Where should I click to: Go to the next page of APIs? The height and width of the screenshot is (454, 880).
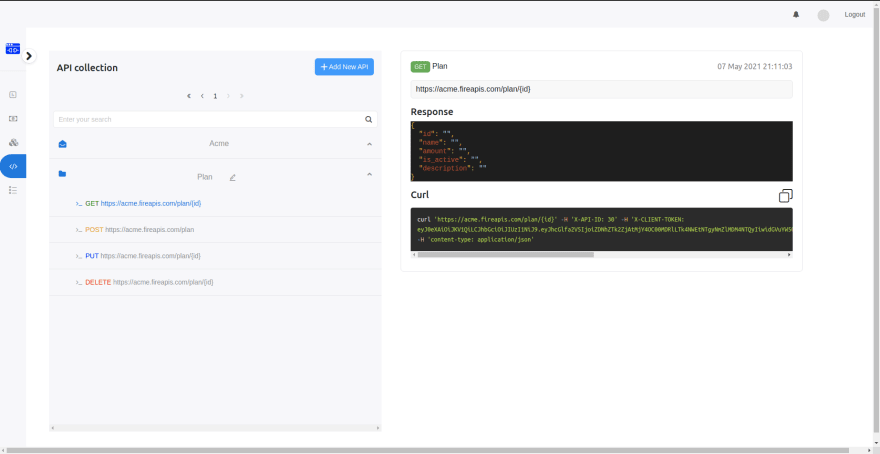pos(228,96)
